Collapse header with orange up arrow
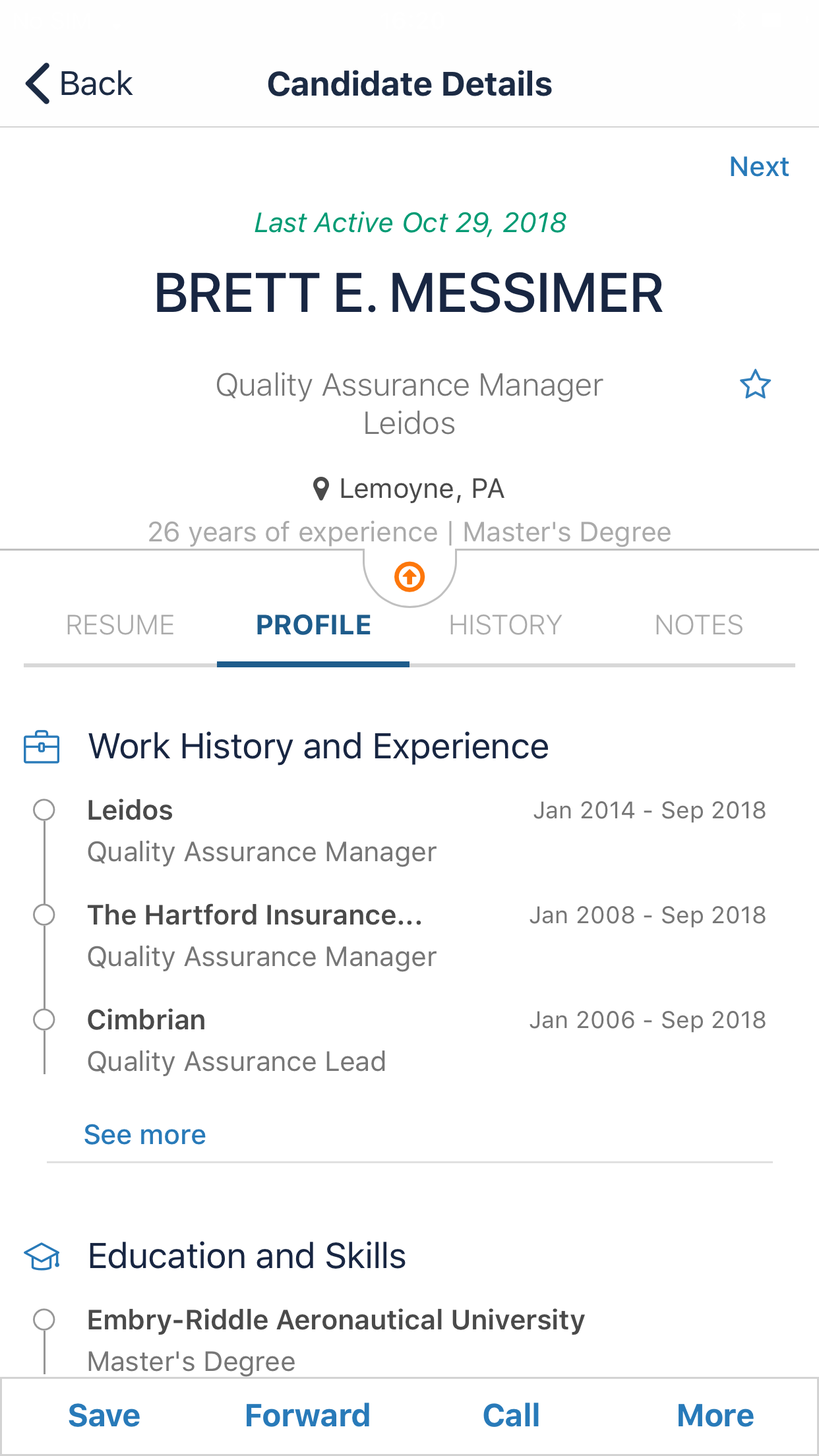 [409, 577]
